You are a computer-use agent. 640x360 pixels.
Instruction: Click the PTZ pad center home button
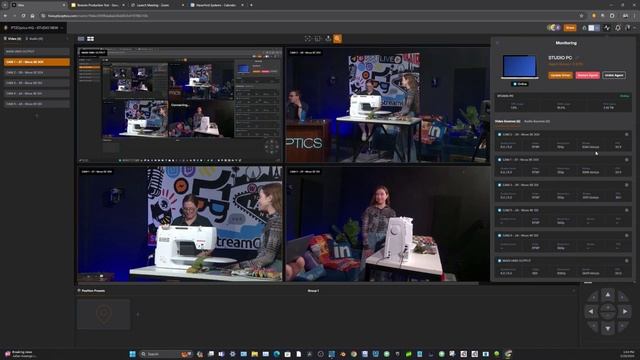[x=608, y=311]
